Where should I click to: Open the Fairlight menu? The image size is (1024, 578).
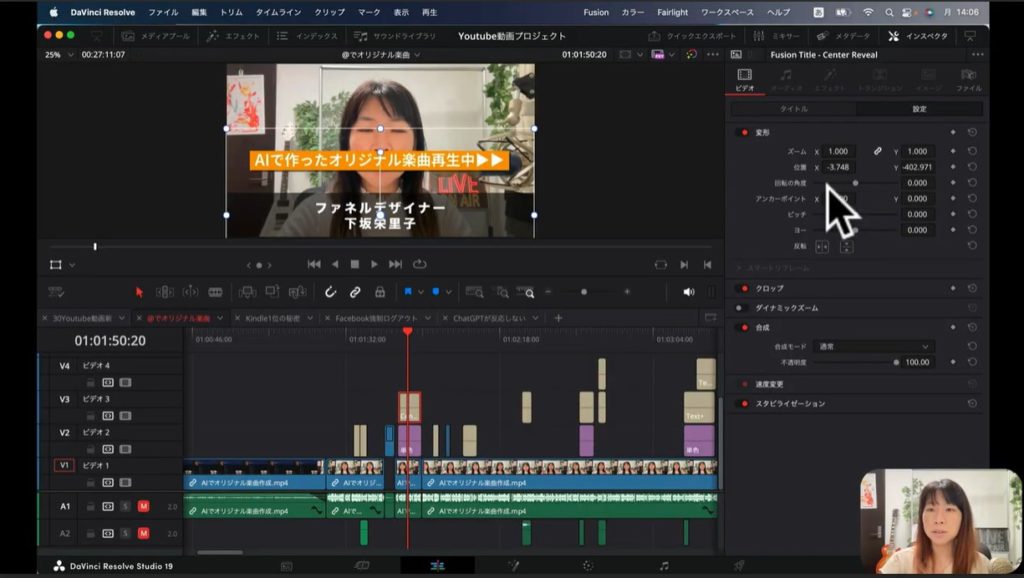tap(672, 12)
